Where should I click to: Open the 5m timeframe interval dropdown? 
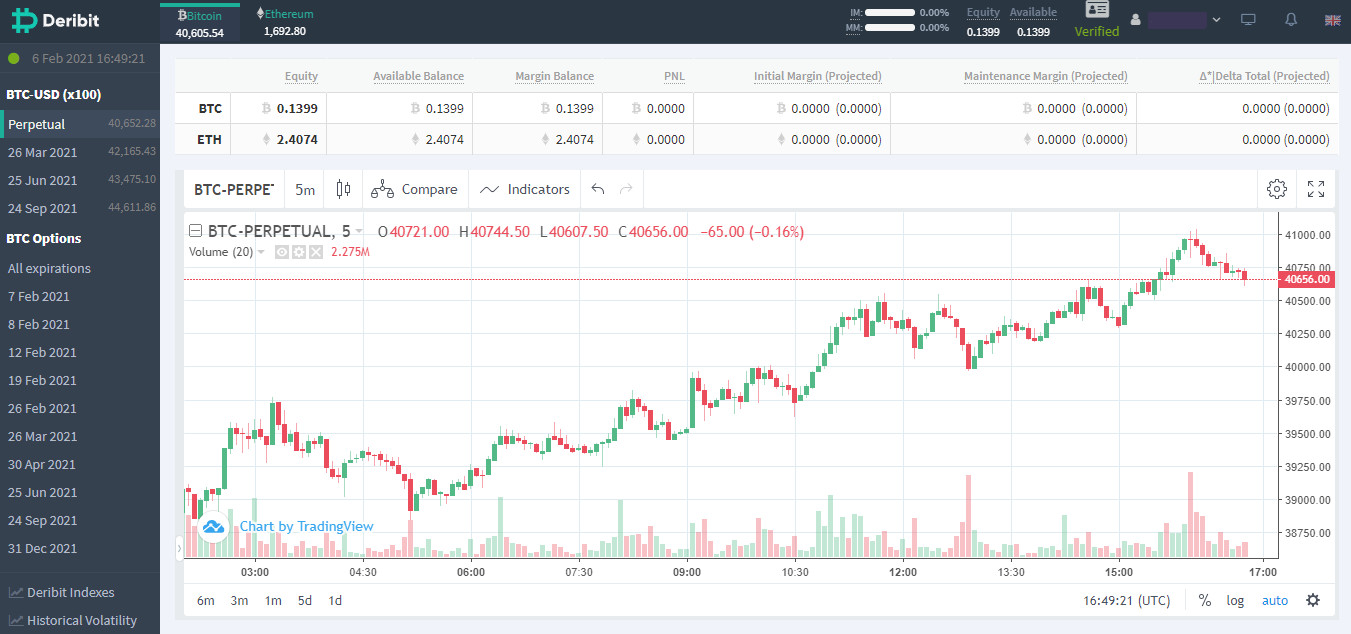click(x=305, y=189)
